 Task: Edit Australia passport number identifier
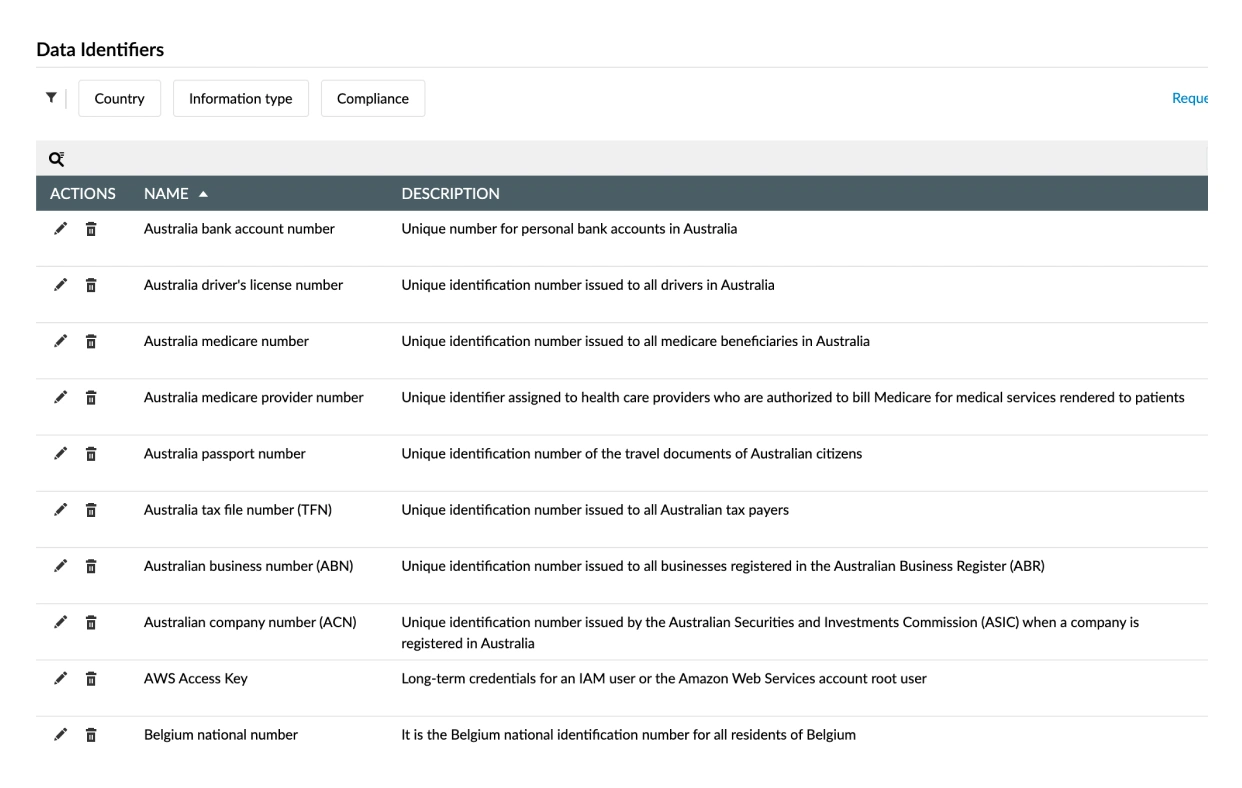click(x=61, y=454)
